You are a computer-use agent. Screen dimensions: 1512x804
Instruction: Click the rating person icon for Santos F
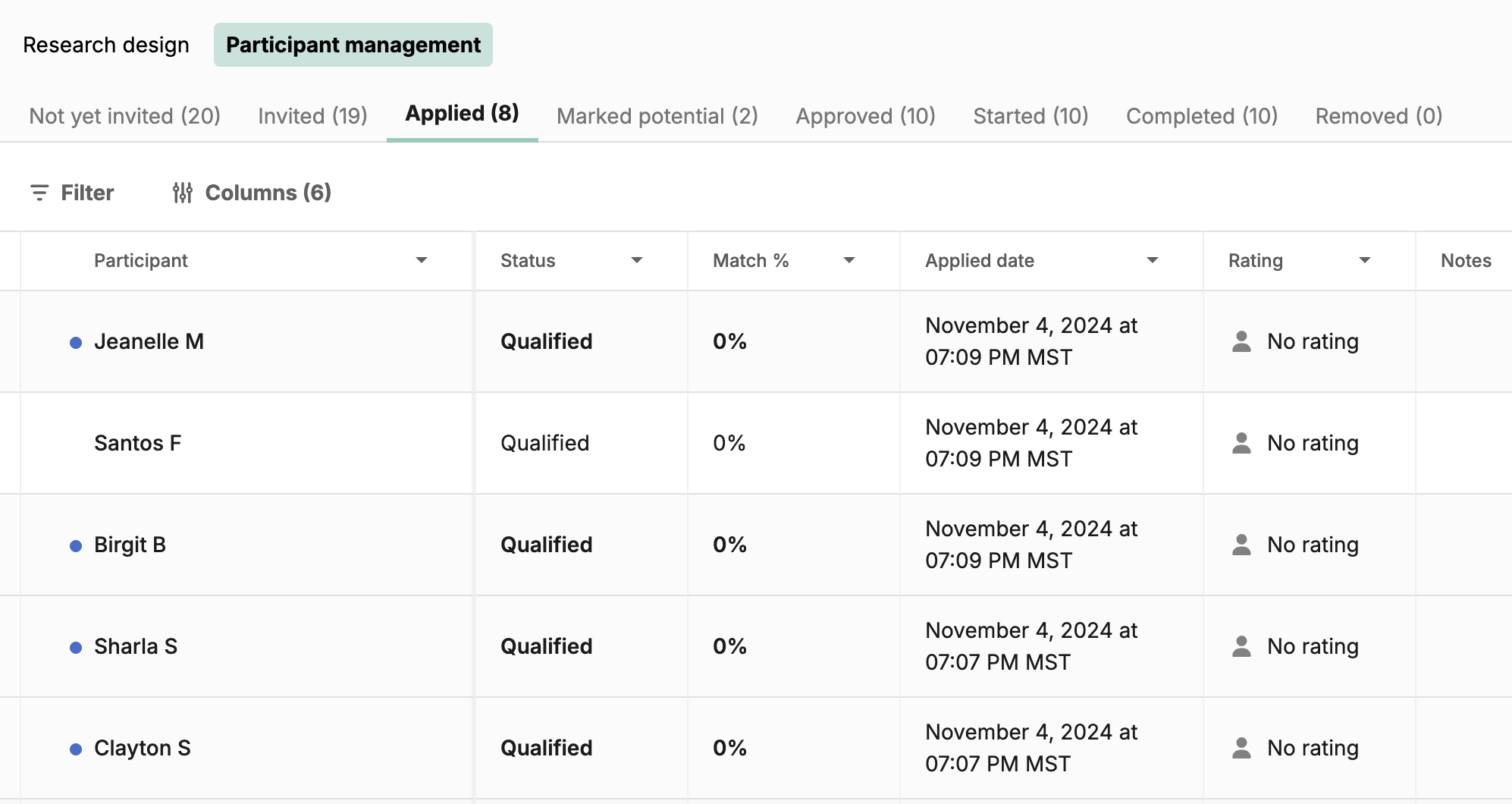pos(1241,443)
